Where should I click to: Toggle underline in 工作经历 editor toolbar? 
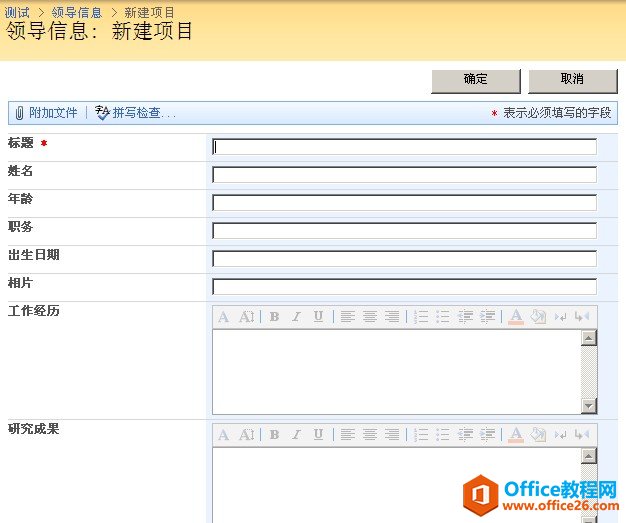[318, 317]
